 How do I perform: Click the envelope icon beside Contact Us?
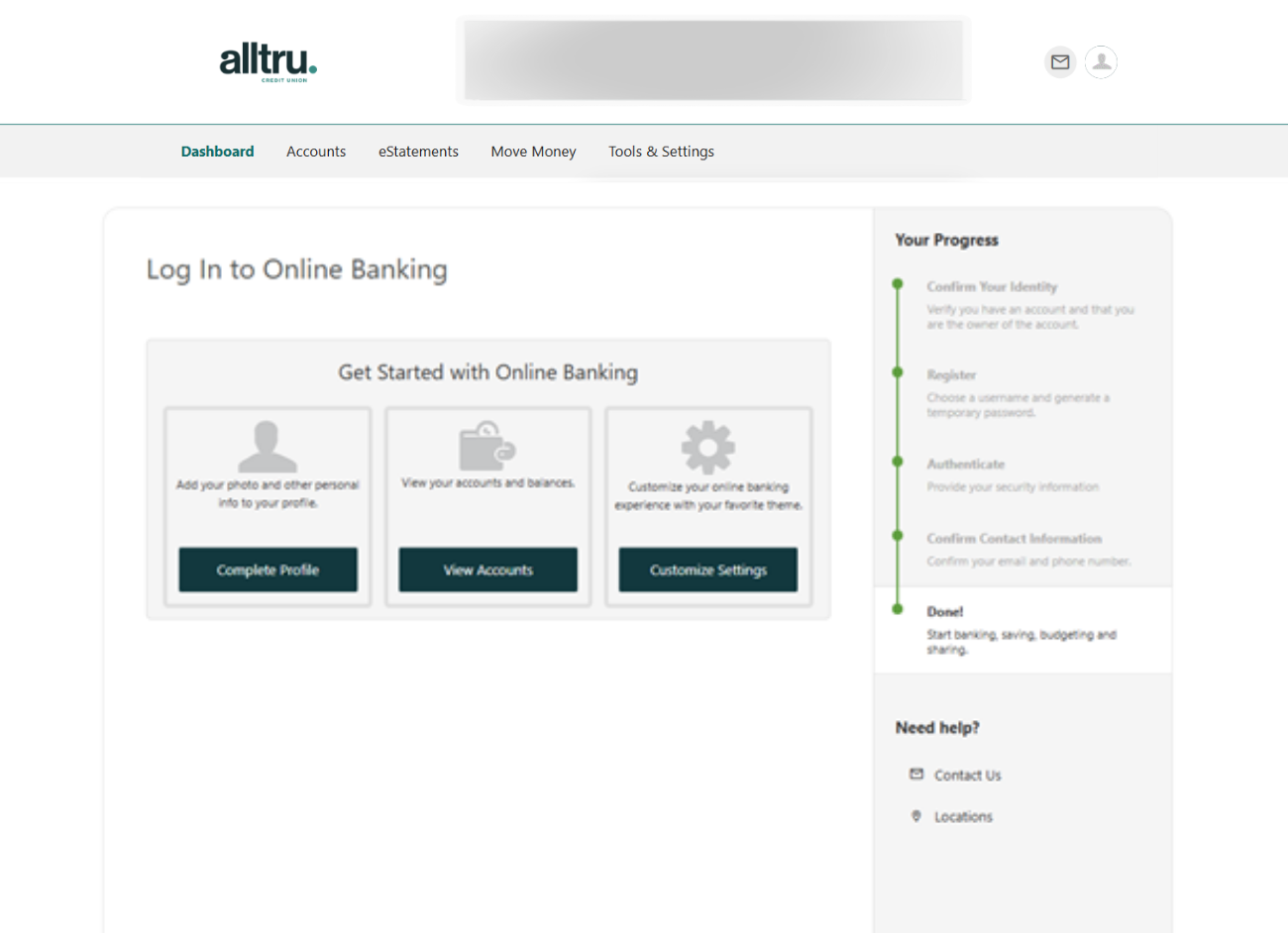tap(915, 775)
